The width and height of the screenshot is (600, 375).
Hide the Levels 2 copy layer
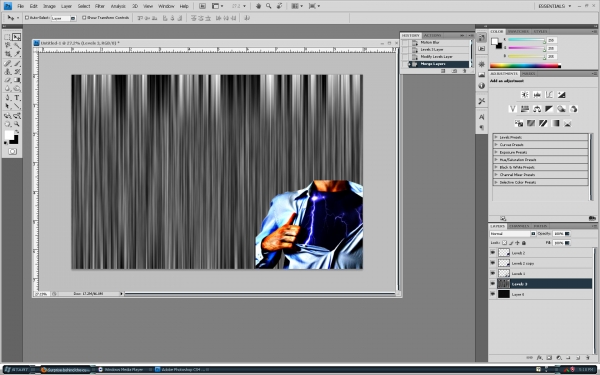(x=492, y=263)
